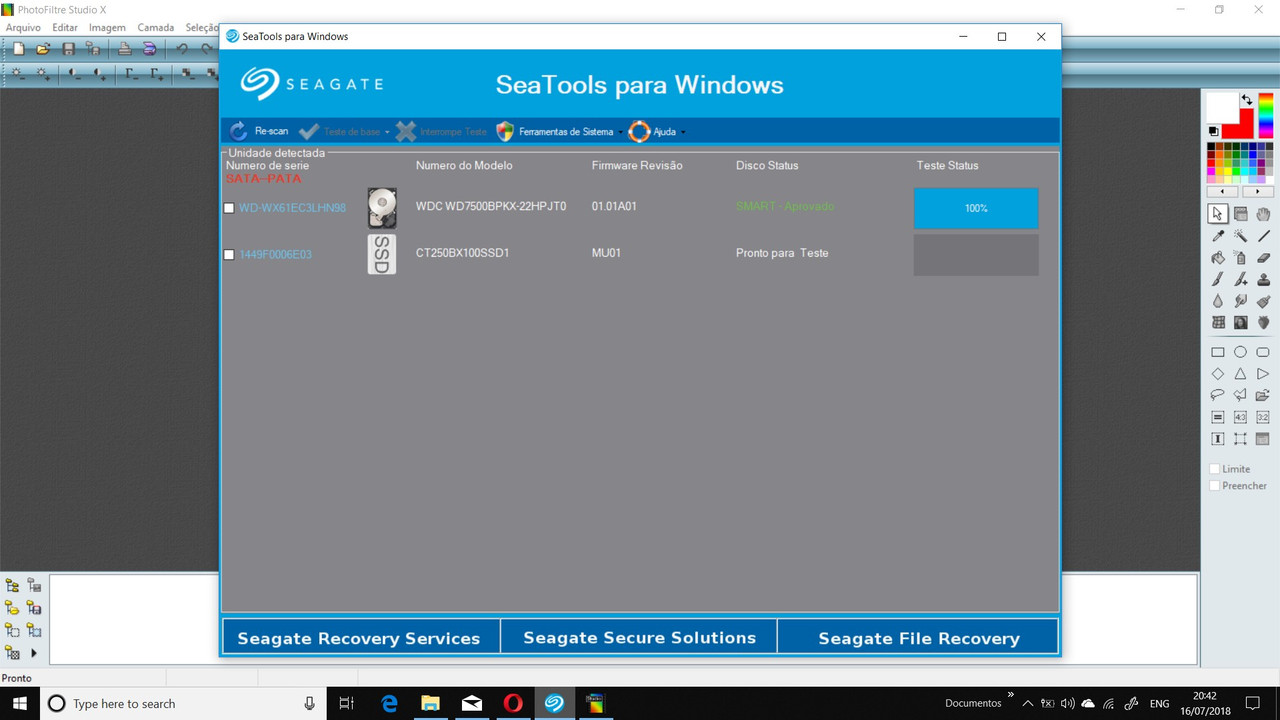This screenshot has height=720, width=1280.
Task: Click Pronto para Teste status text
Action: [782, 253]
